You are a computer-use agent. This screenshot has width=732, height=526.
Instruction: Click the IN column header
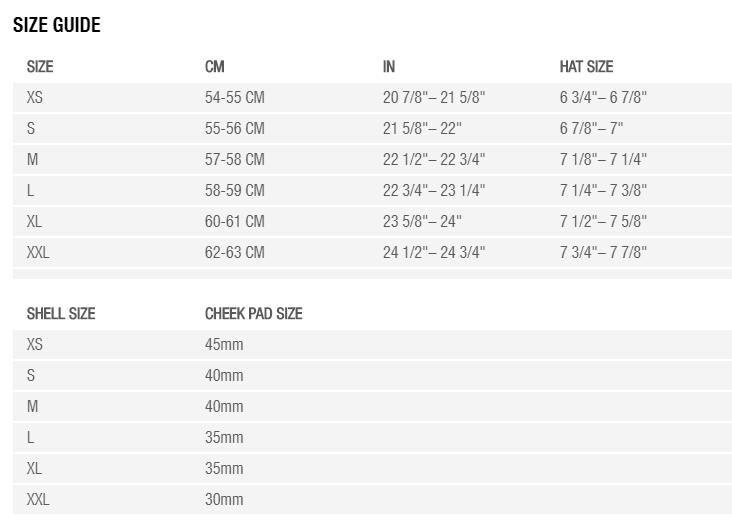(389, 67)
